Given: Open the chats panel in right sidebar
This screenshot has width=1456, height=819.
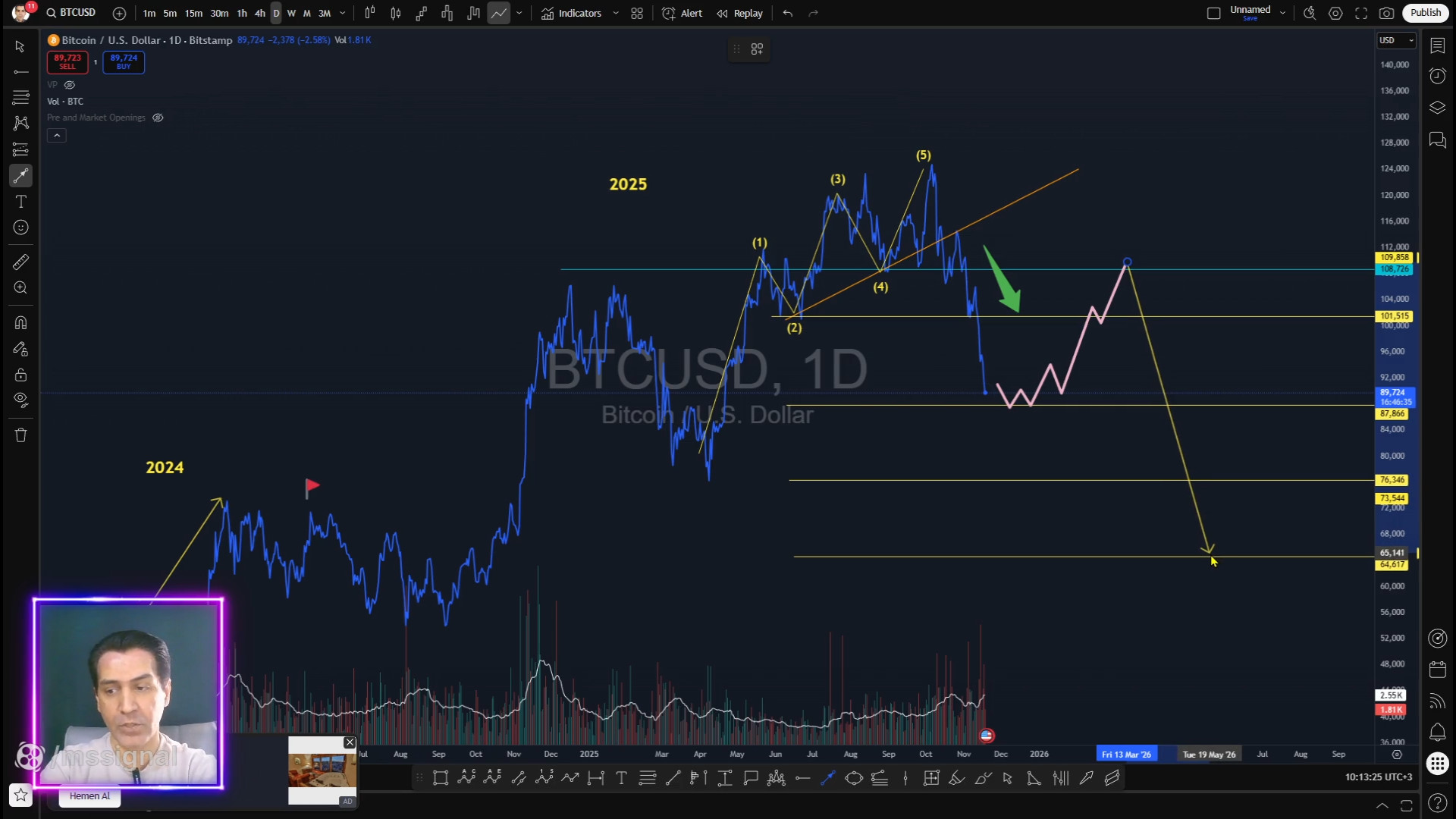Looking at the screenshot, I should (1437, 140).
